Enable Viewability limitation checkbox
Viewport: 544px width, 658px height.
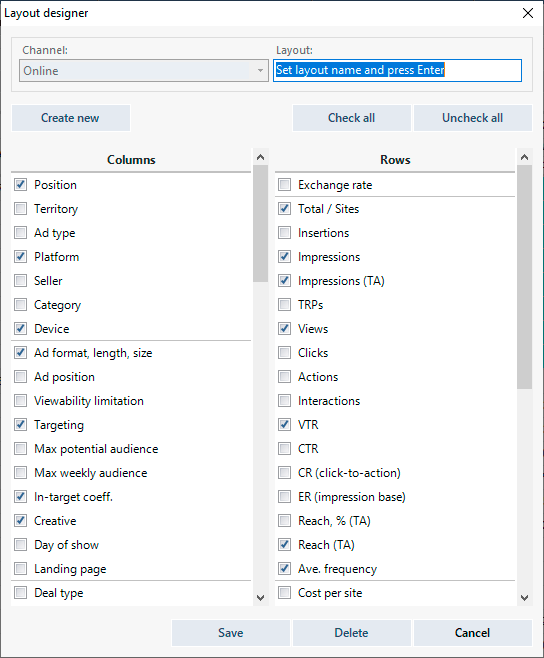pyautogui.click(x=21, y=400)
